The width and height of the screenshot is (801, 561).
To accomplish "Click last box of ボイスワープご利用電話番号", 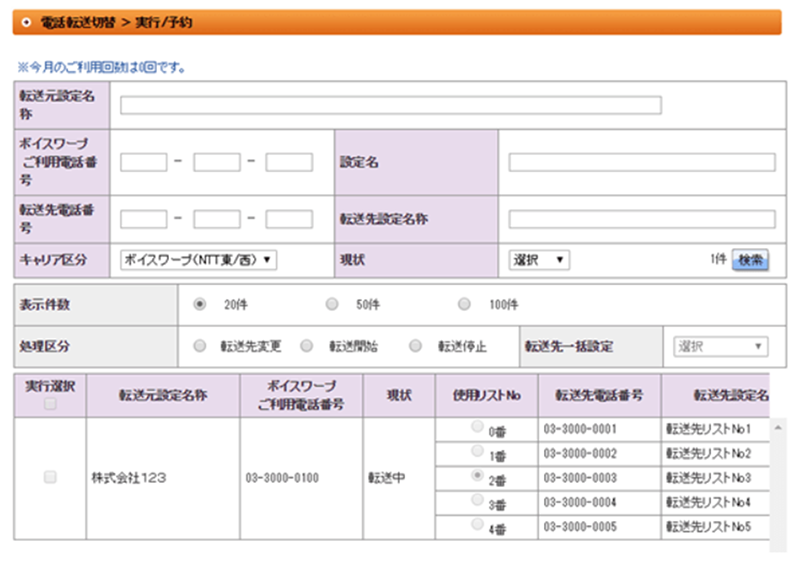I will 289,162.
